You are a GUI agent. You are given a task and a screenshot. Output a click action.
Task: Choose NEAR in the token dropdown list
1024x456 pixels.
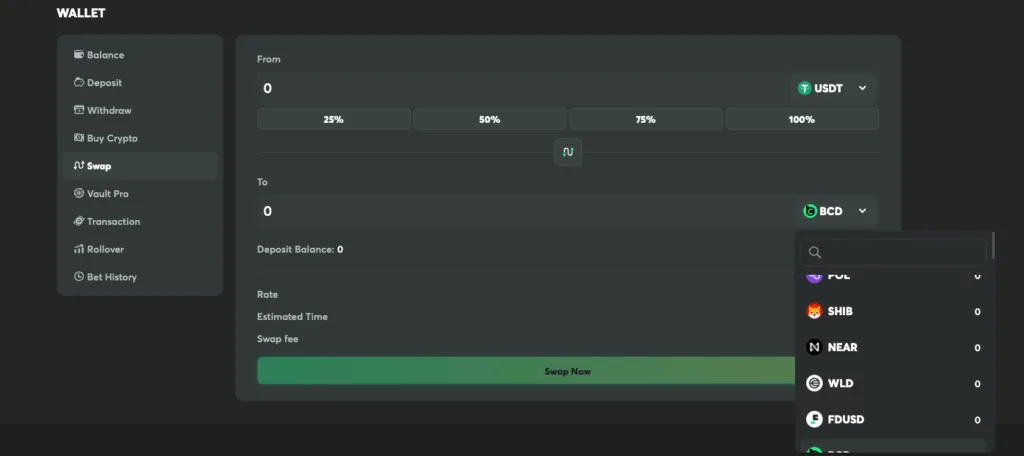893,348
